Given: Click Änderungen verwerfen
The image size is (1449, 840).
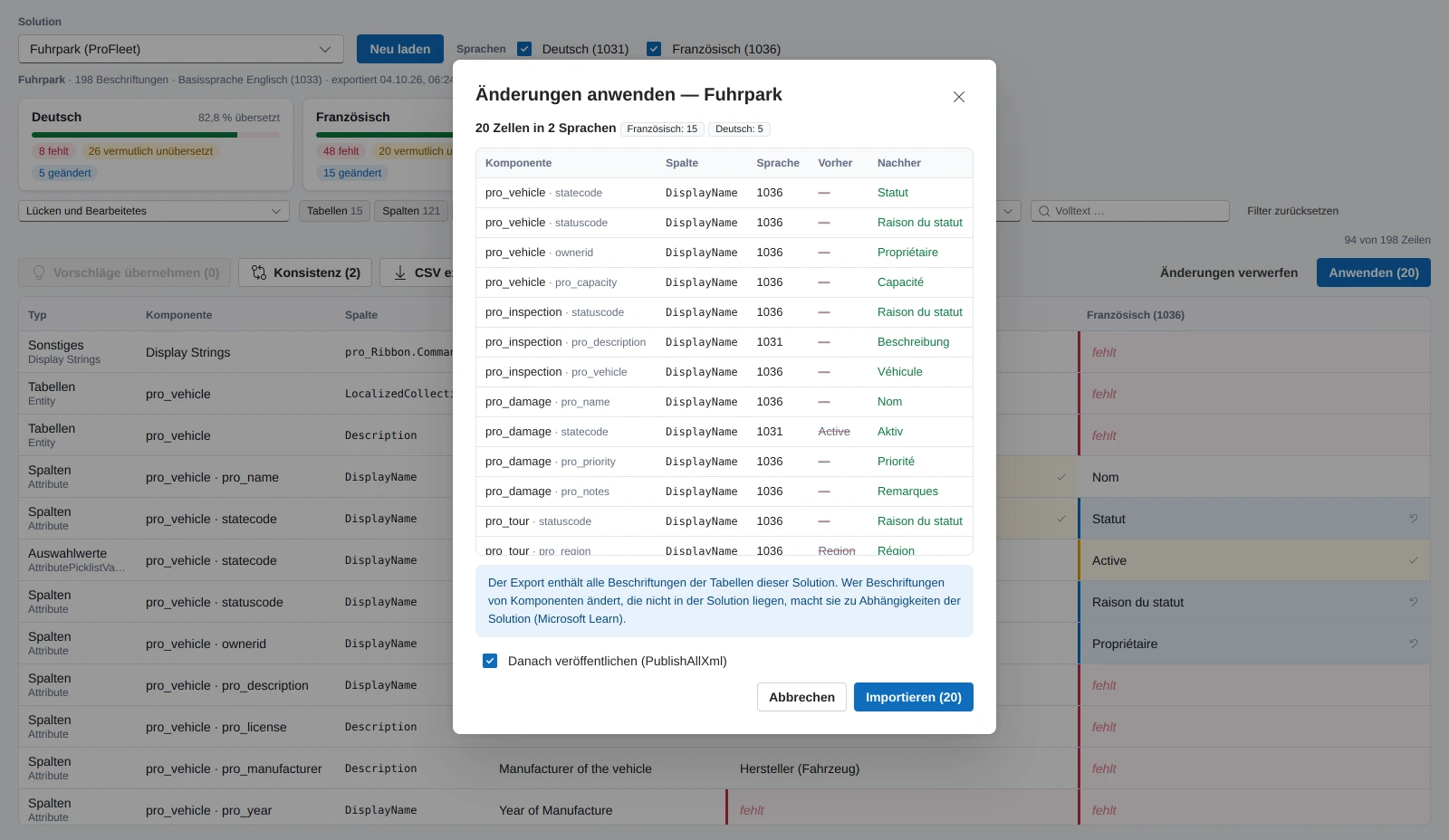Looking at the screenshot, I should 1229,272.
